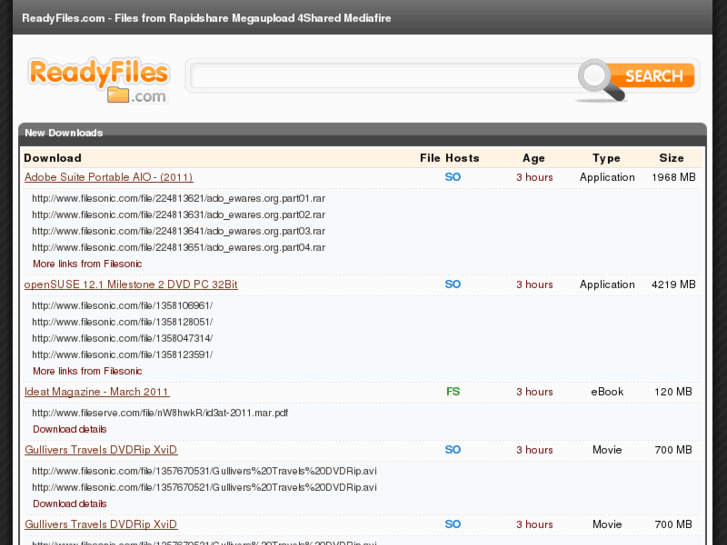The image size is (727, 545).
Task: Click the 1968 MB size value
Action: (673, 177)
